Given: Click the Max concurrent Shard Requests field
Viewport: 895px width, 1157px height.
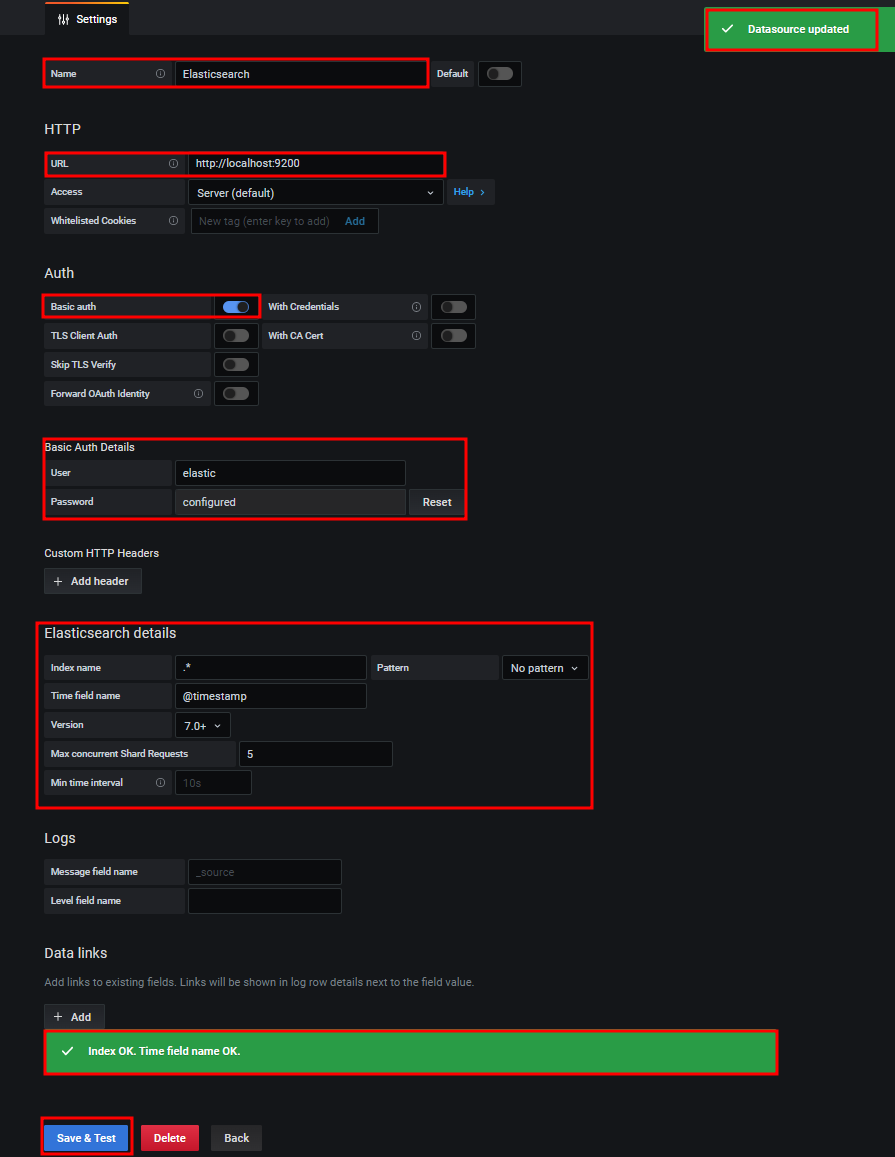Looking at the screenshot, I should point(315,754).
